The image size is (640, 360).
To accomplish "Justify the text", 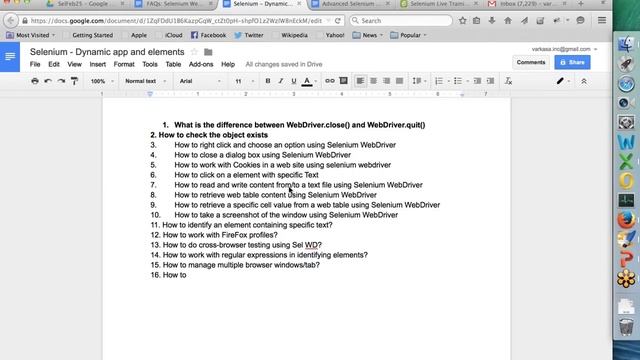I will (x=400, y=81).
